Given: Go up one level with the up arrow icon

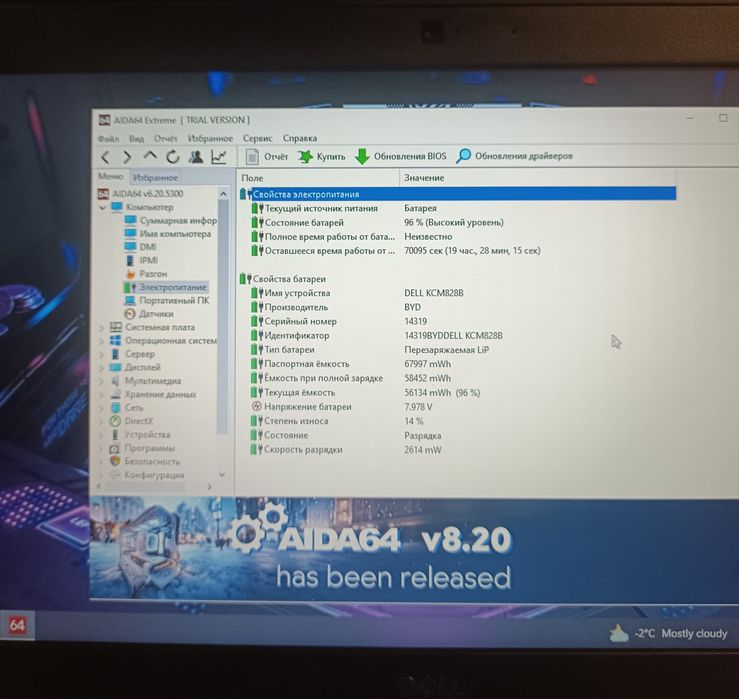Looking at the screenshot, I should 150,156.
